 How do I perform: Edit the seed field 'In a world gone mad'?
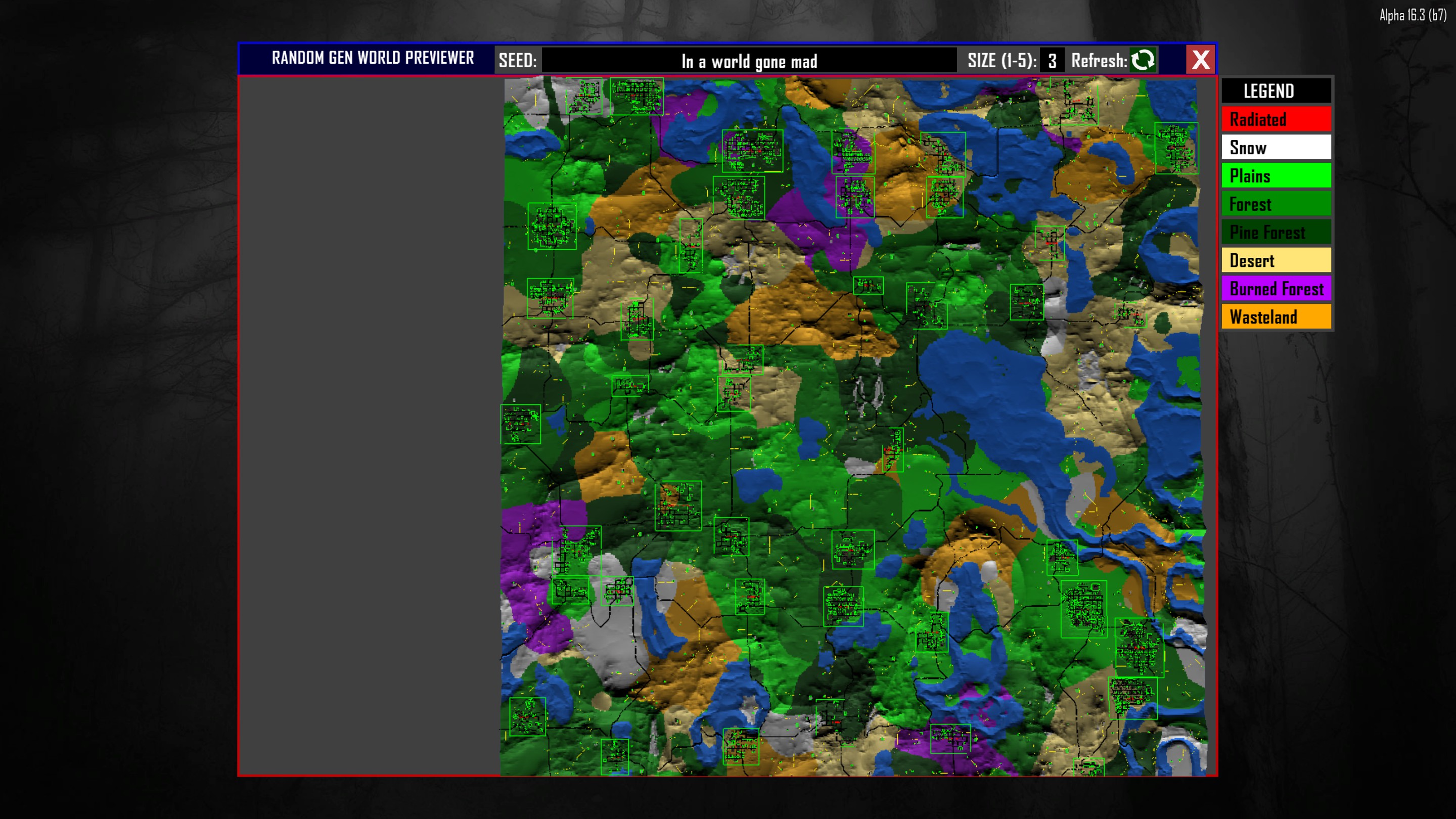(x=749, y=61)
